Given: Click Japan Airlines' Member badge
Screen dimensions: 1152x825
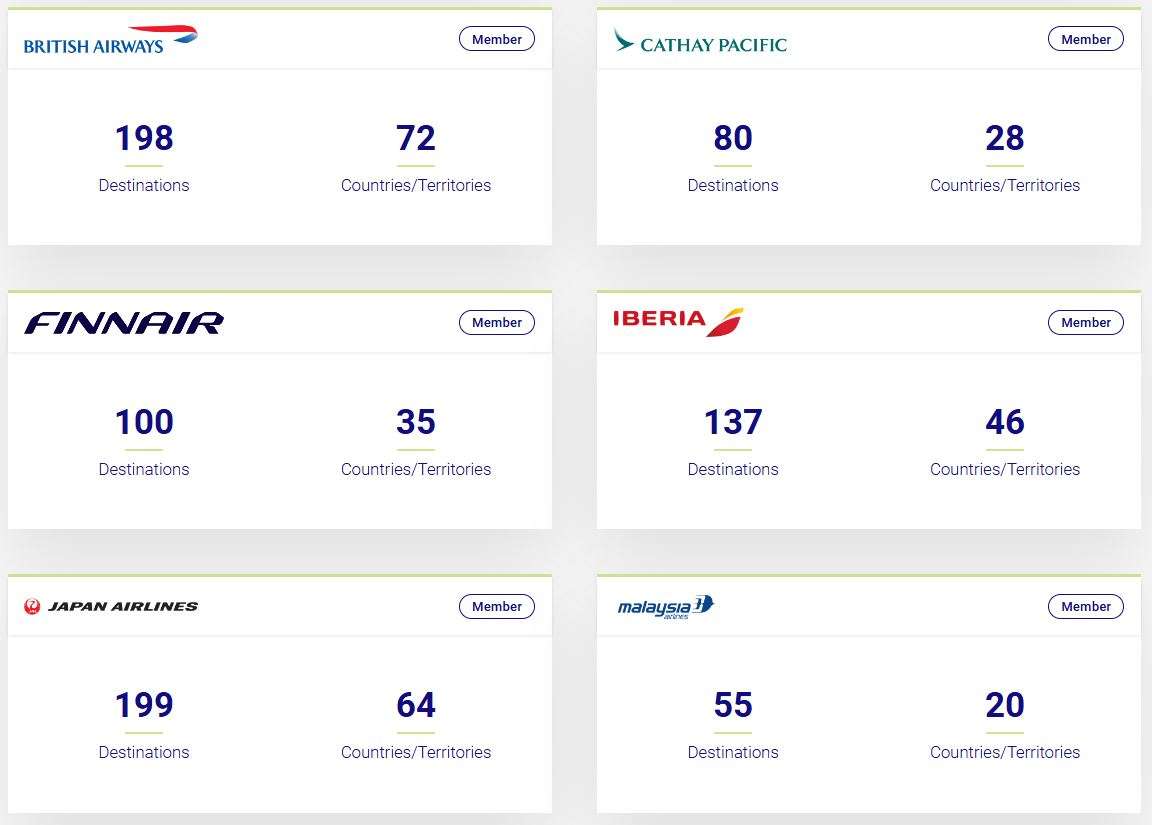Looking at the screenshot, I should coord(497,607).
